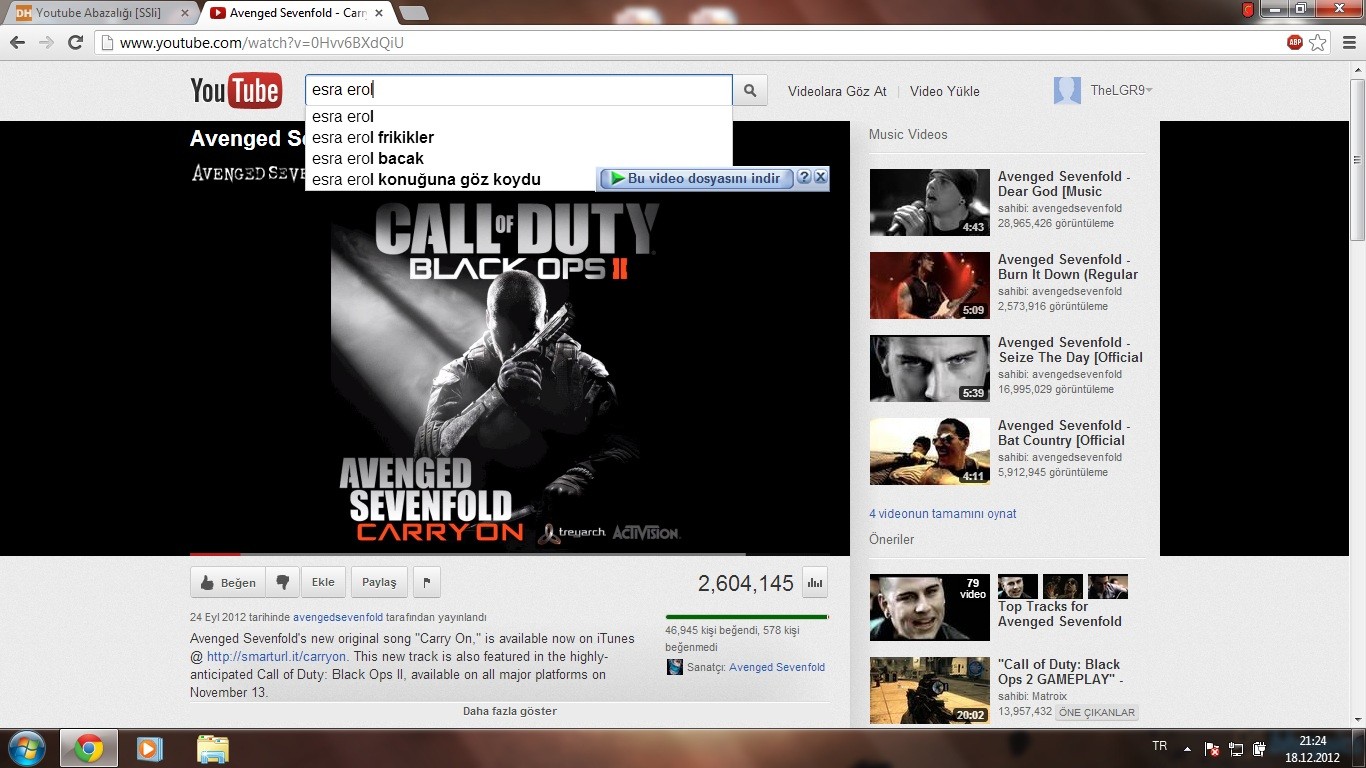Click the 'Beğen' like button
The height and width of the screenshot is (768, 1366).
click(x=228, y=582)
